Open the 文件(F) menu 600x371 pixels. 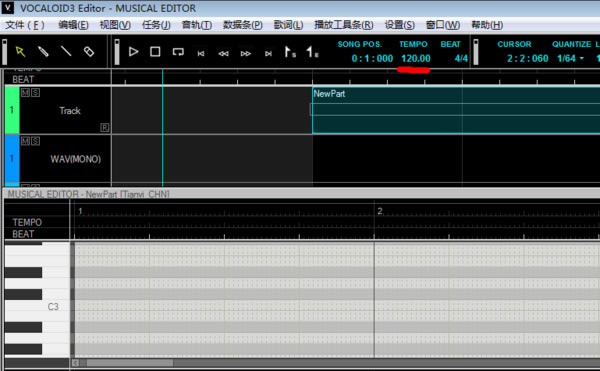(x=25, y=25)
